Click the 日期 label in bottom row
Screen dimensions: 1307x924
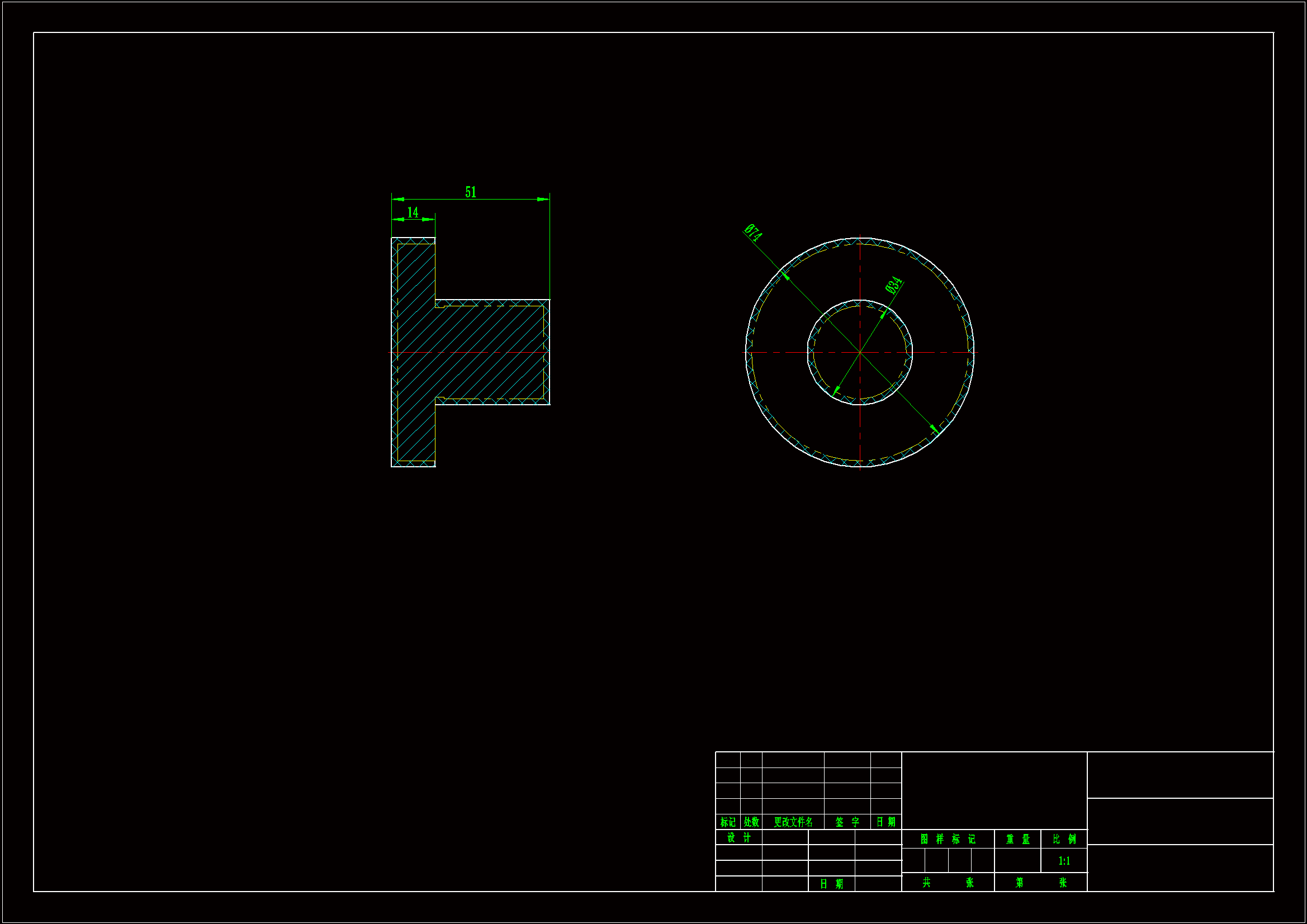pyautogui.click(x=831, y=884)
